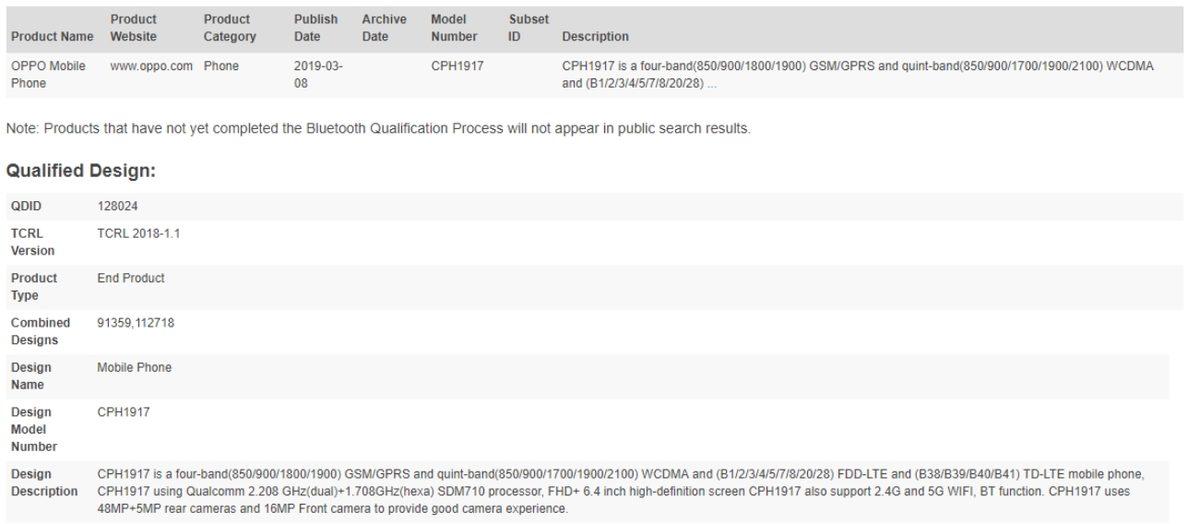Click the combined designs value 91359,112718
1200x524 pixels.
point(135,323)
